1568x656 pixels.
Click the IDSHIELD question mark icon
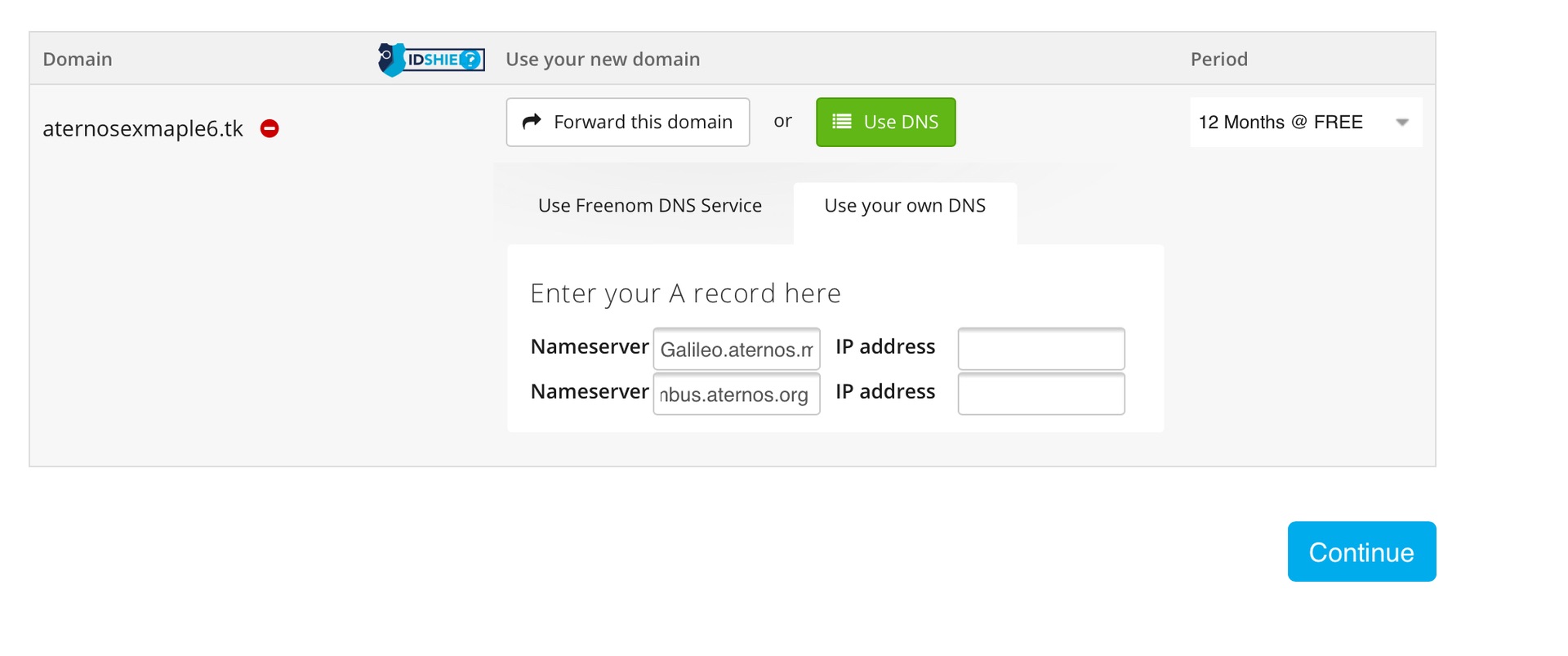pos(470,59)
